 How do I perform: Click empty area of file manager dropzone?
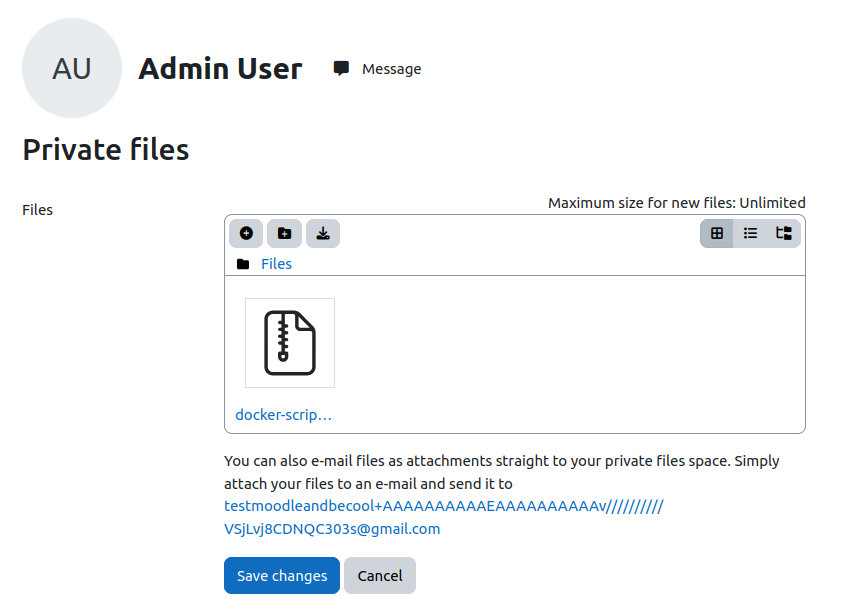click(x=568, y=354)
